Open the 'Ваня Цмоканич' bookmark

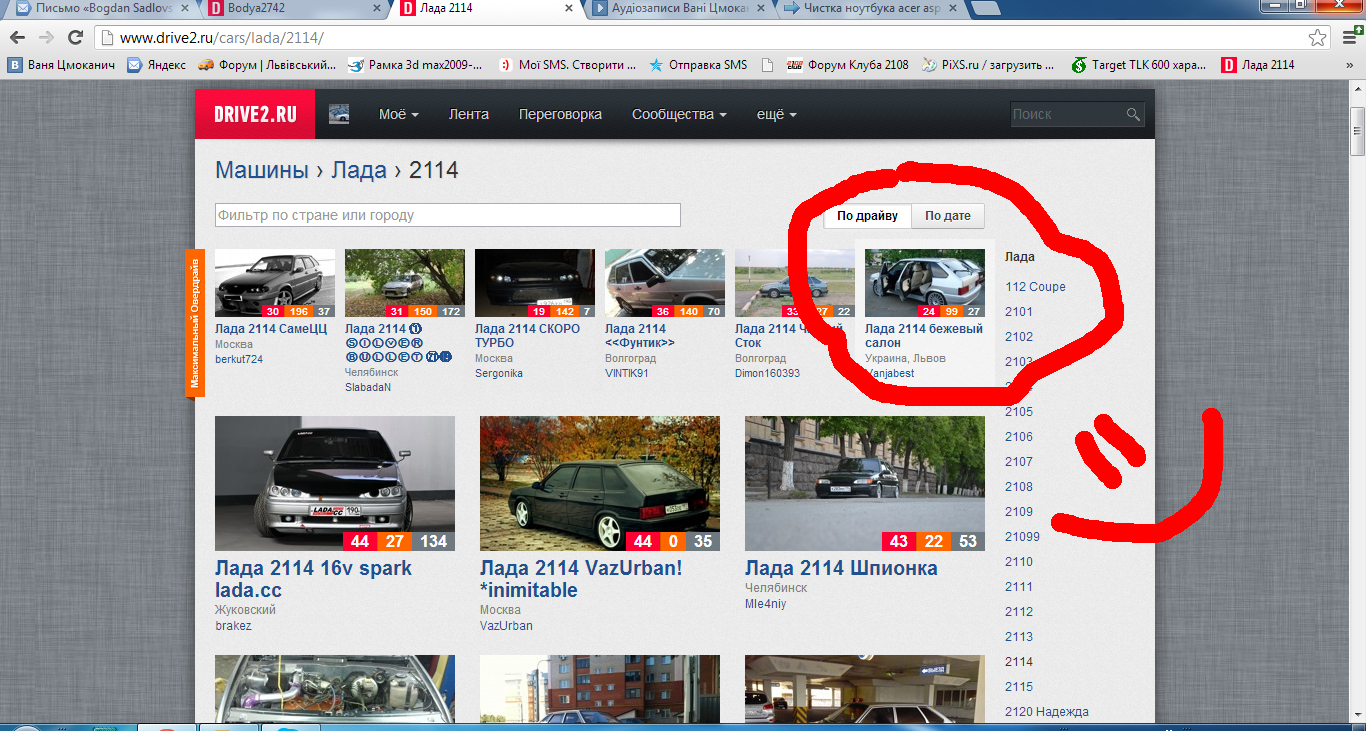(61, 65)
